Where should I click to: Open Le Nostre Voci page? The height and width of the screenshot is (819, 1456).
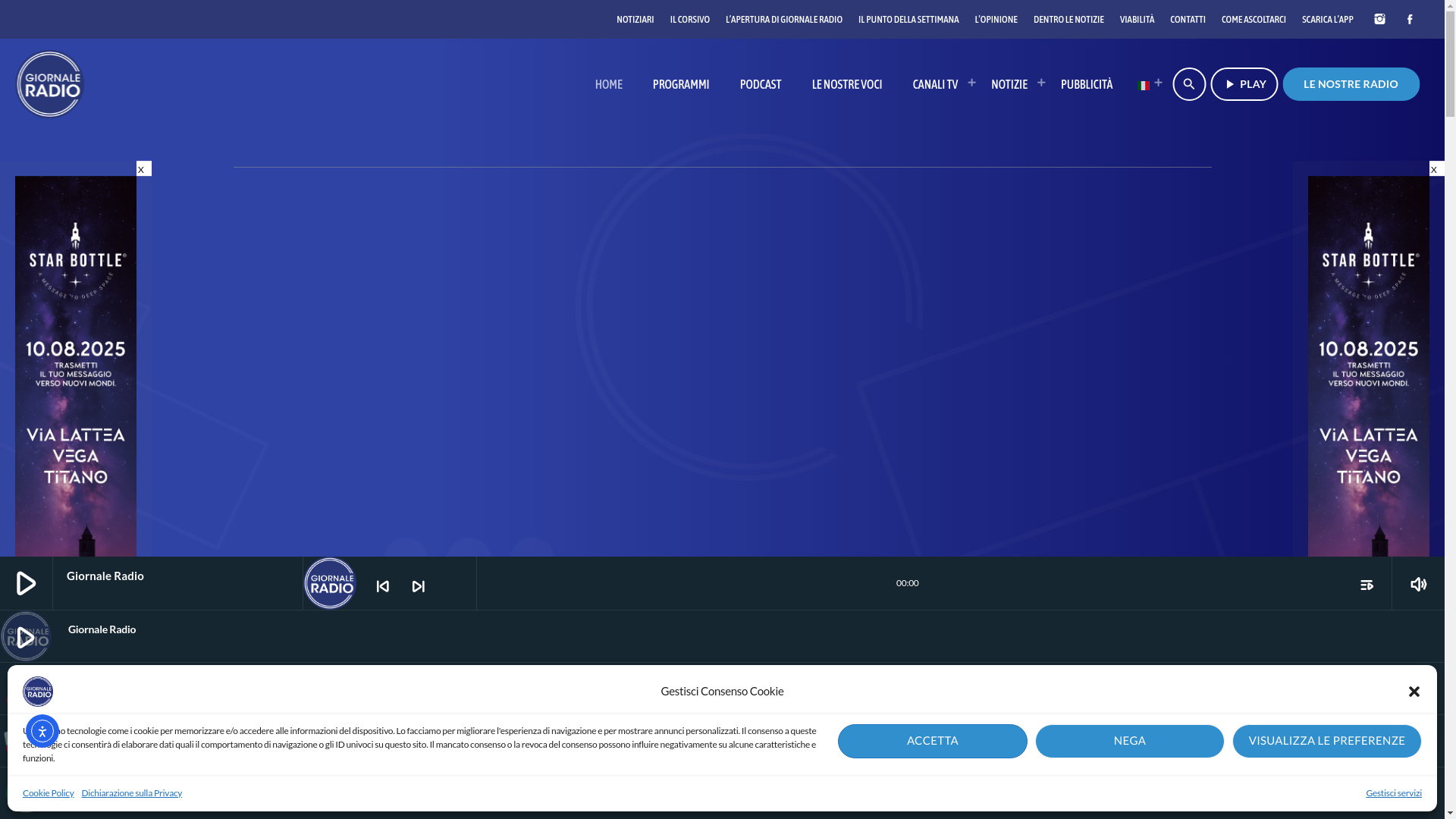point(847,84)
